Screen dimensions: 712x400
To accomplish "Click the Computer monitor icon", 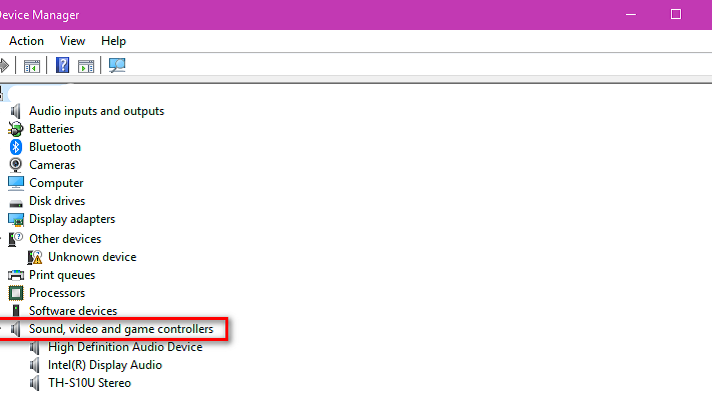I will point(16,183).
